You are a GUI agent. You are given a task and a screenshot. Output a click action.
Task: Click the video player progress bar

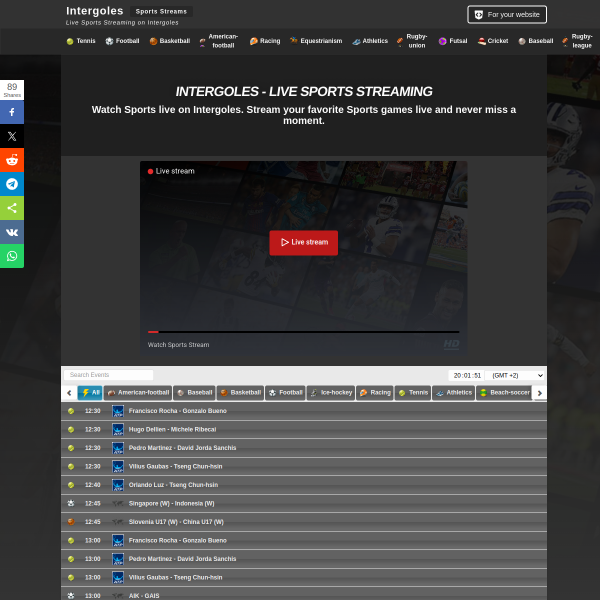[303, 332]
